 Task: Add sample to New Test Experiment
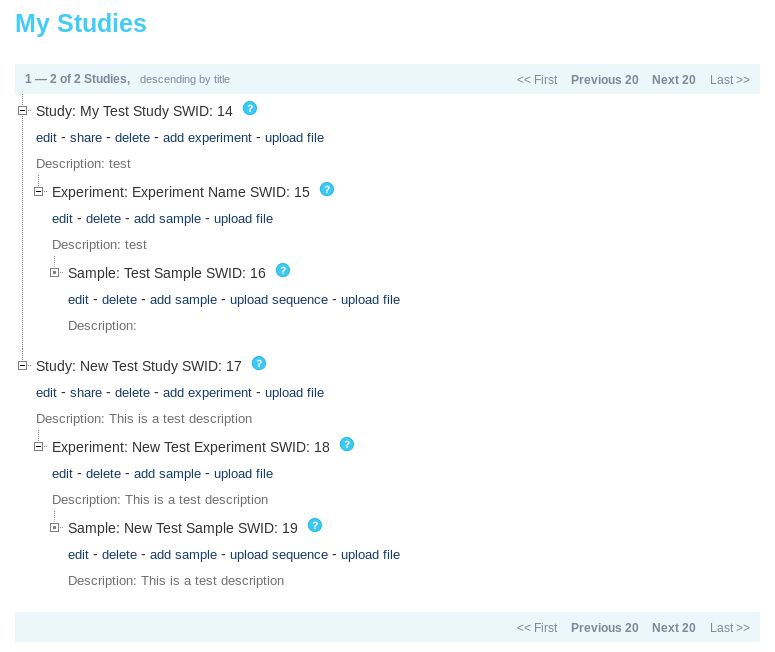point(168,474)
